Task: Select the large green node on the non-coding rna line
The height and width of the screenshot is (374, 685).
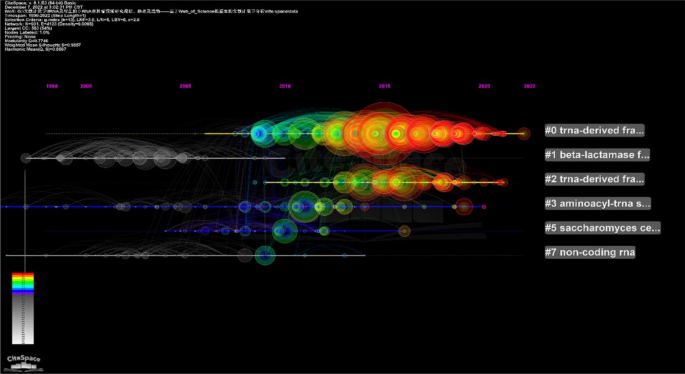Action: (265, 256)
